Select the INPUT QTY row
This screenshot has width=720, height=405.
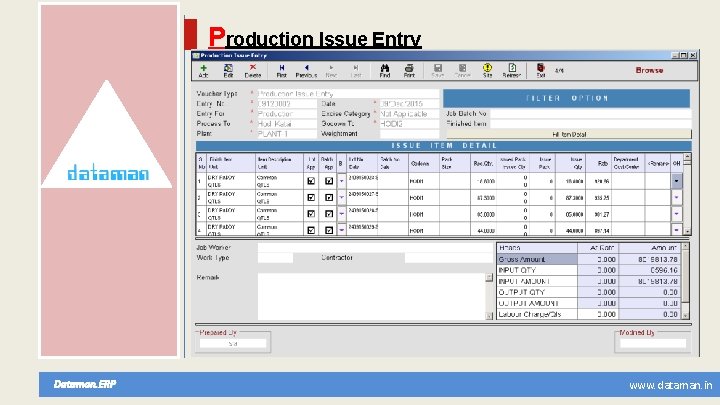[589, 270]
